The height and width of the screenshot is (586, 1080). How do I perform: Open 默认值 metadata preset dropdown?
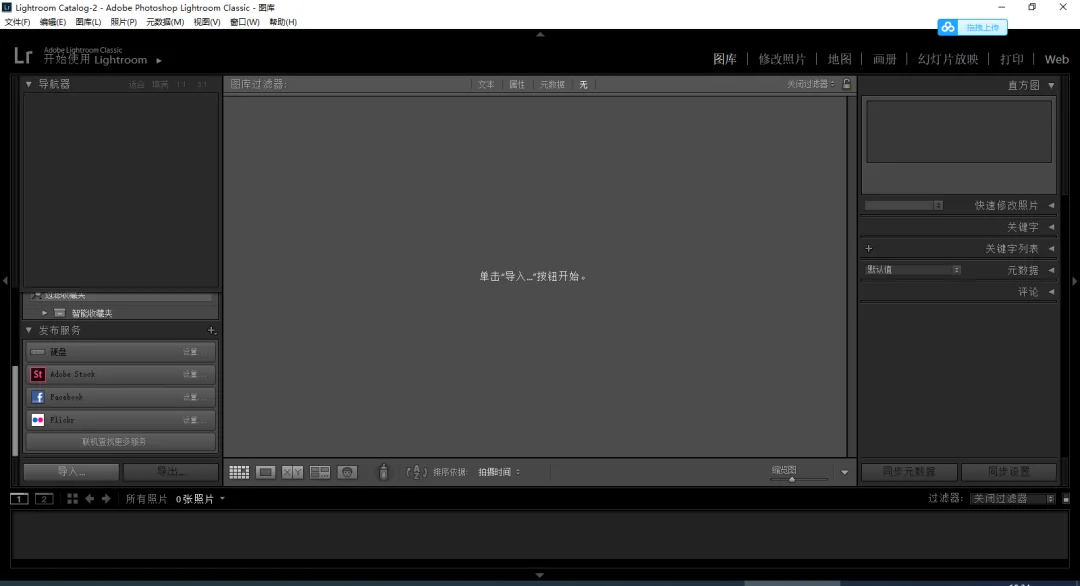[913, 270]
